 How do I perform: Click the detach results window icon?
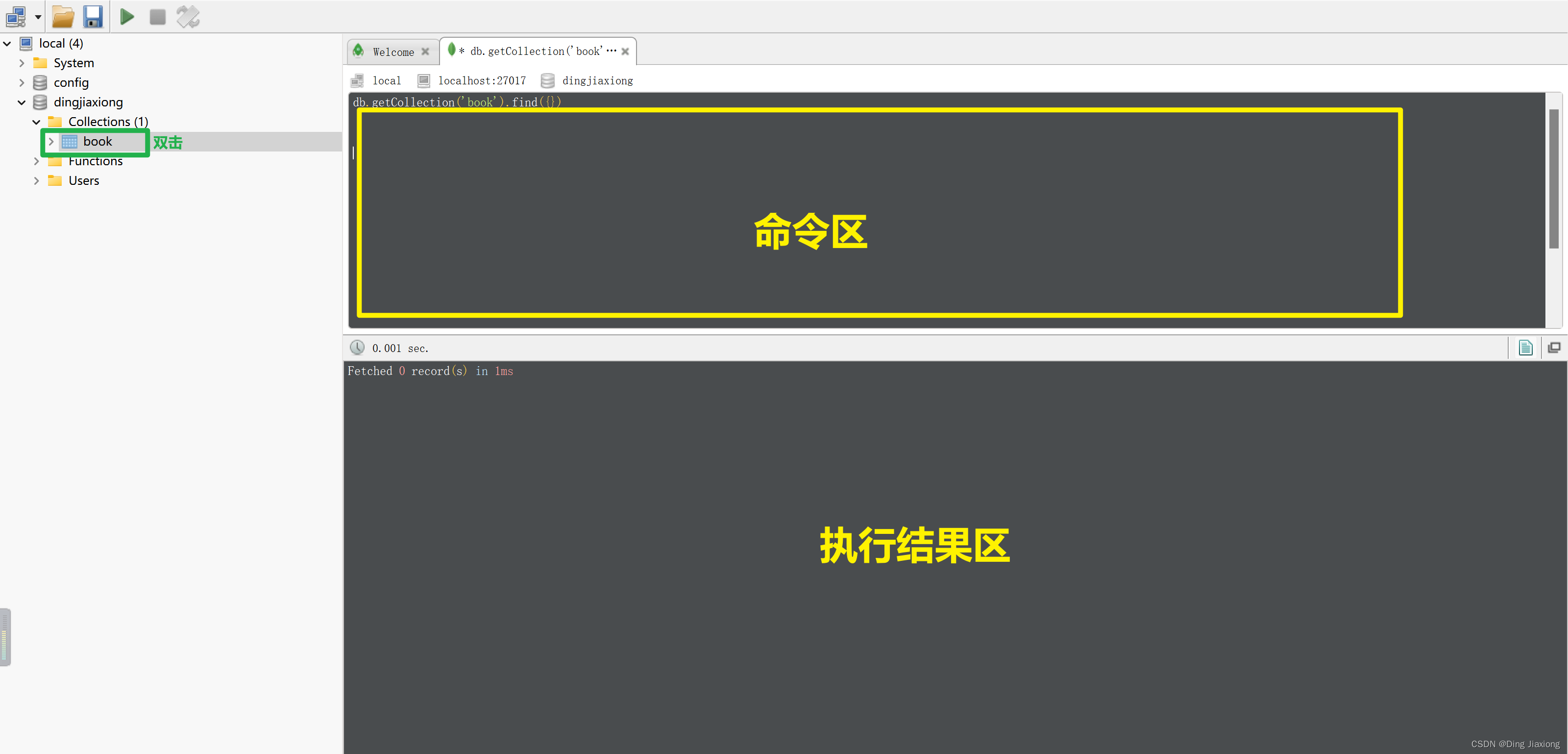(1554, 348)
